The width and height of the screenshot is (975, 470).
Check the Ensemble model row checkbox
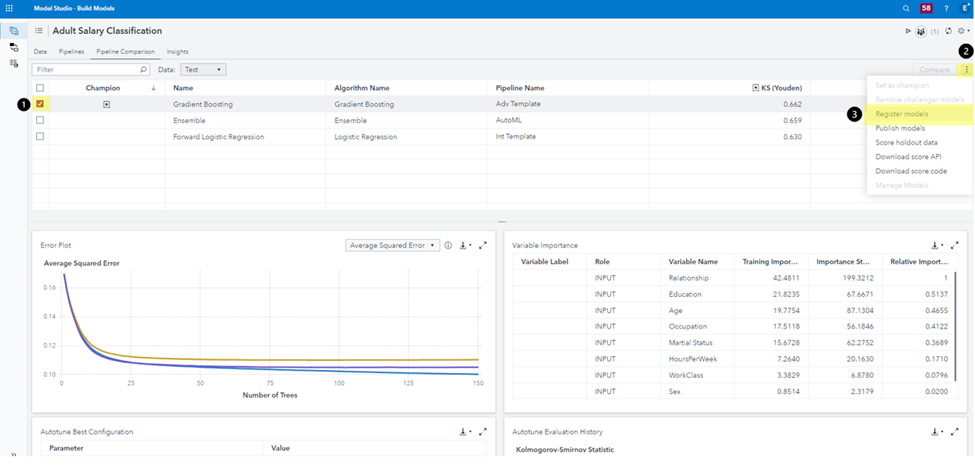(40, 120)
